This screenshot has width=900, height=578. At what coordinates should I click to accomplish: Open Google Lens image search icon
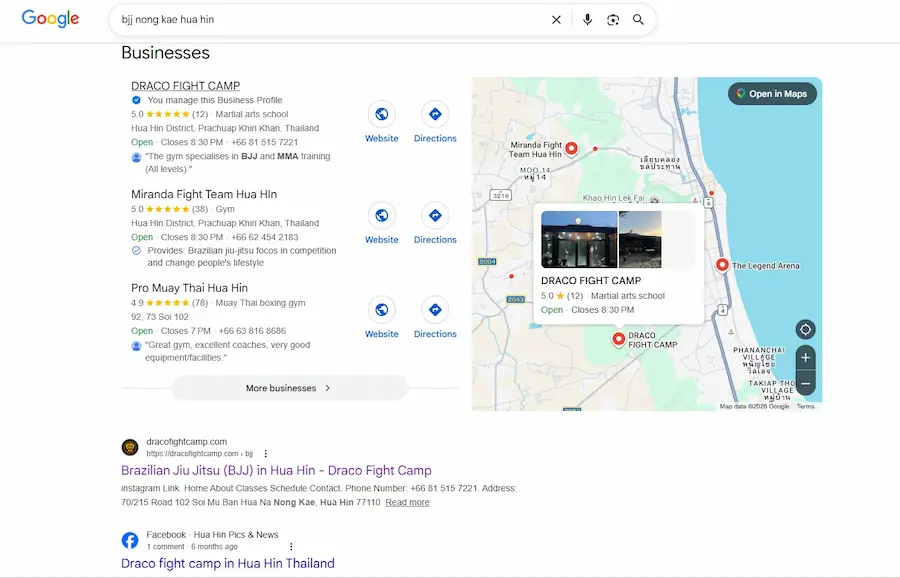613,20
